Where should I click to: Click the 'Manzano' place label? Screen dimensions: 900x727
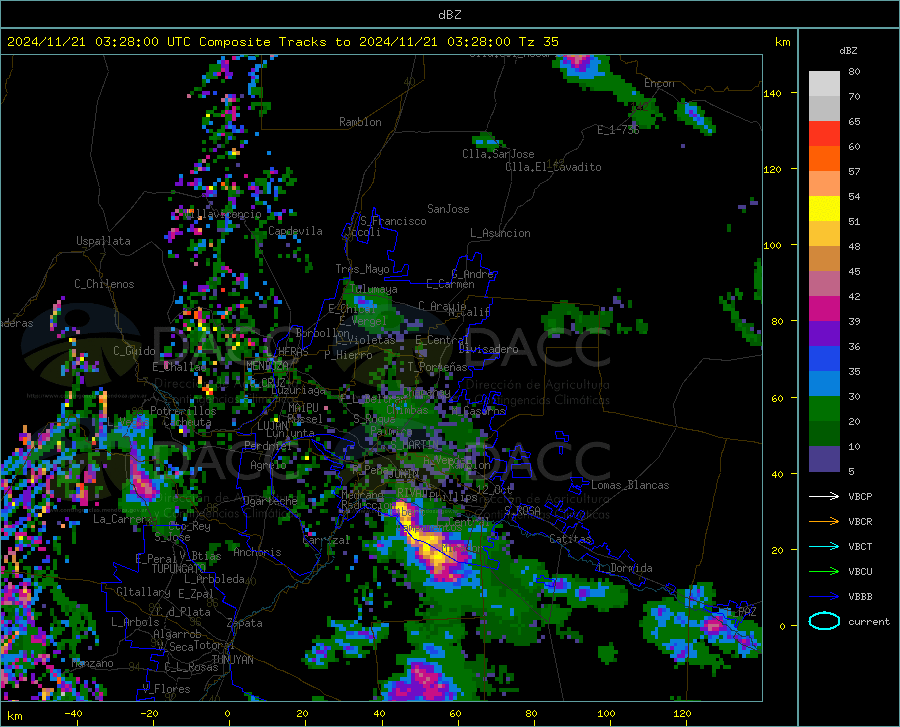92,663
